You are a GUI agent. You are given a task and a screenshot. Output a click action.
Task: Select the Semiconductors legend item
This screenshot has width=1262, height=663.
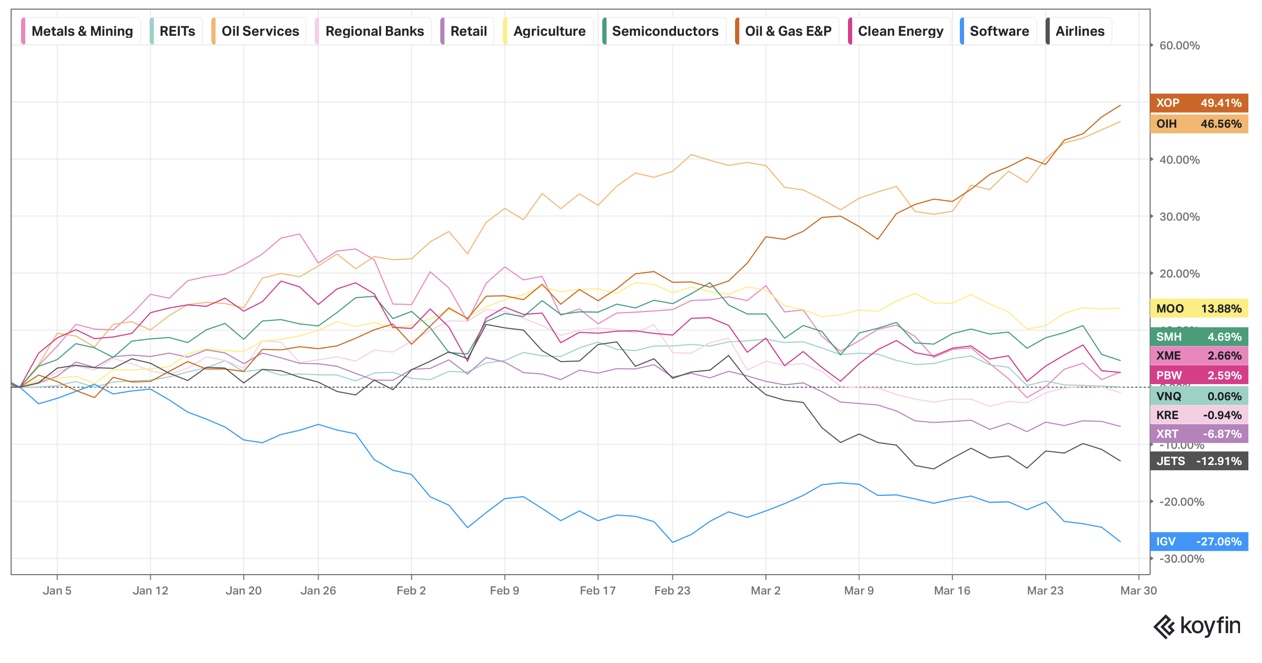pyautogui.click(x=664, y=31)
